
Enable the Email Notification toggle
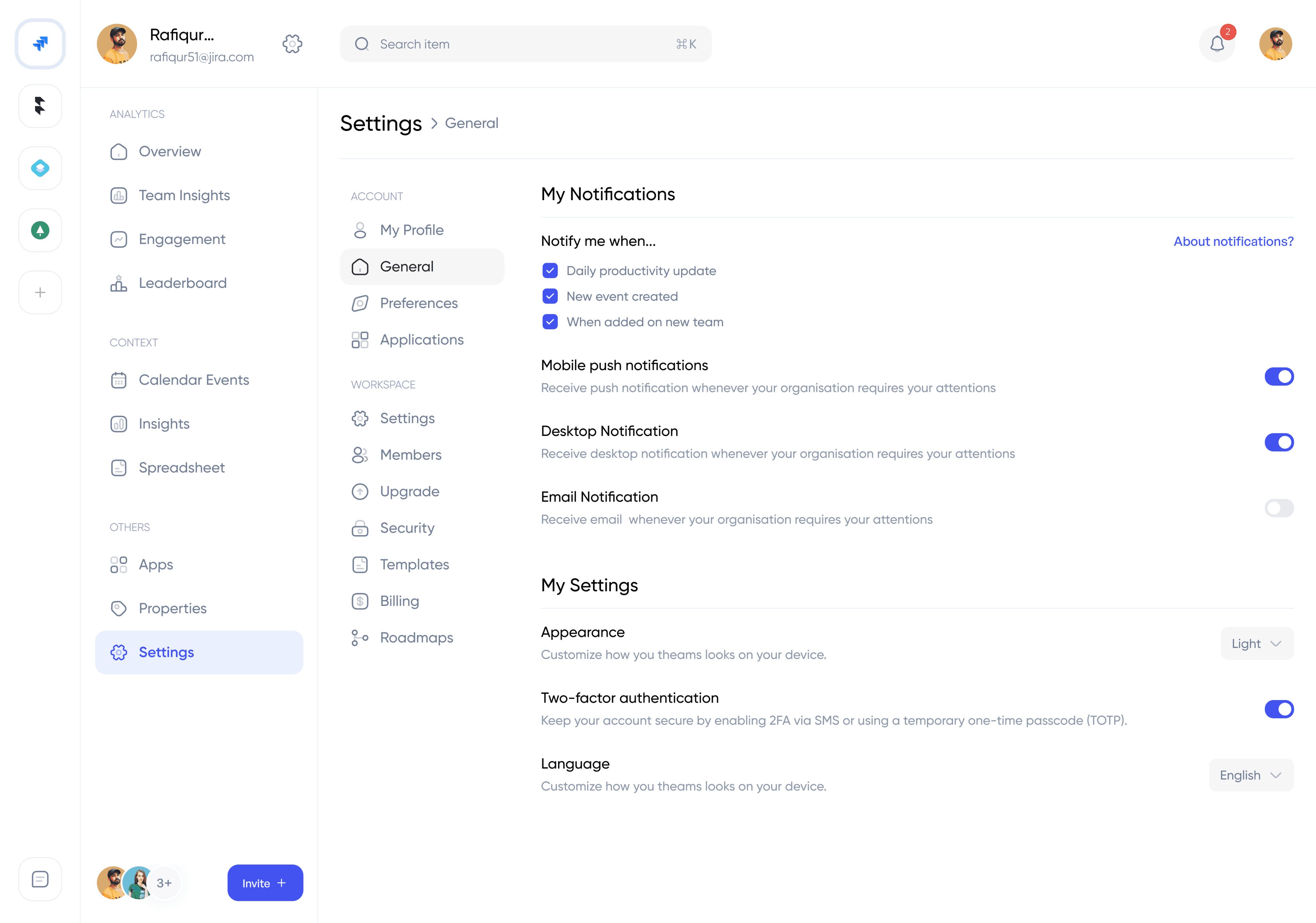1279,508
